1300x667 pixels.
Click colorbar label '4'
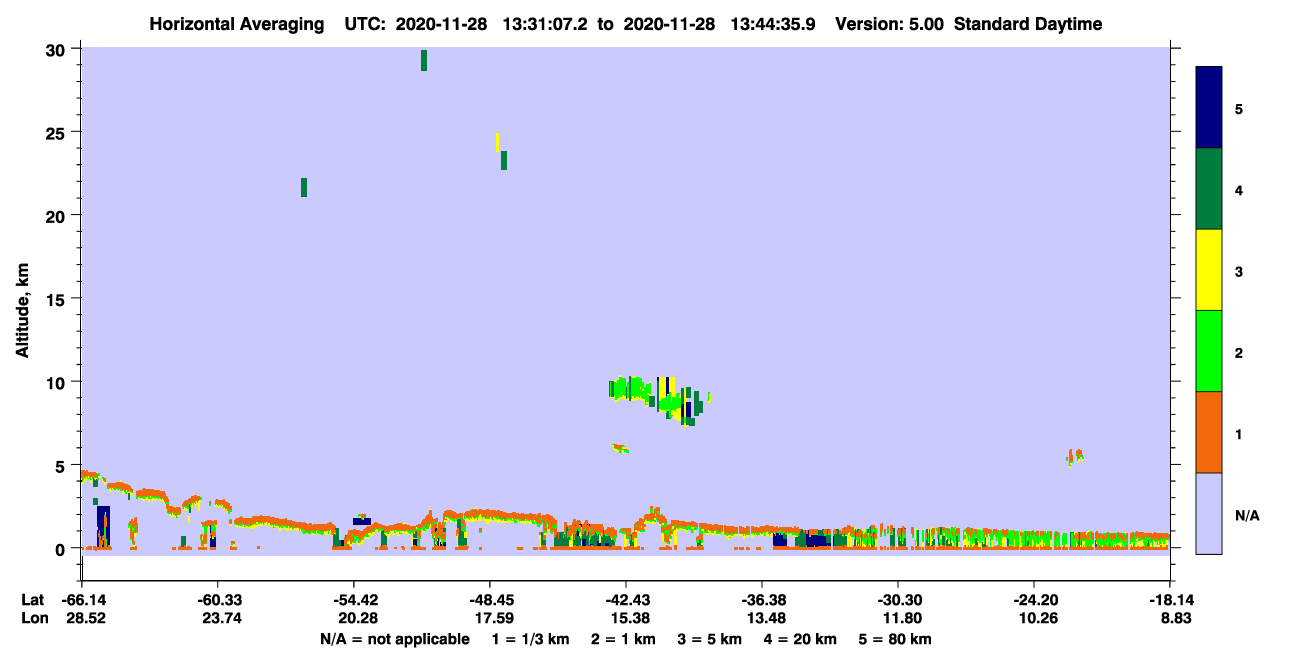point(1239,189)
